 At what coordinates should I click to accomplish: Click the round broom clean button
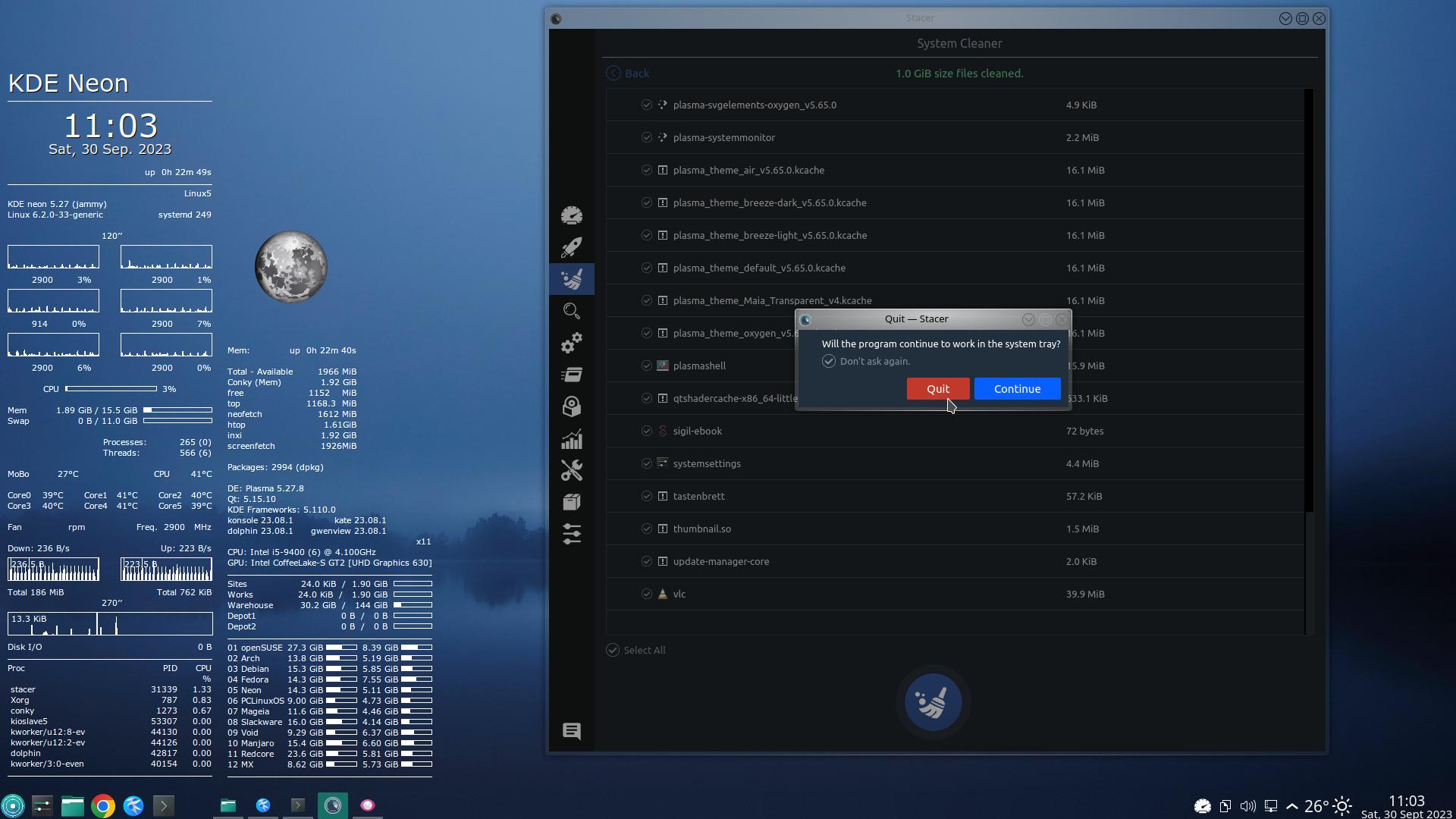934,702
